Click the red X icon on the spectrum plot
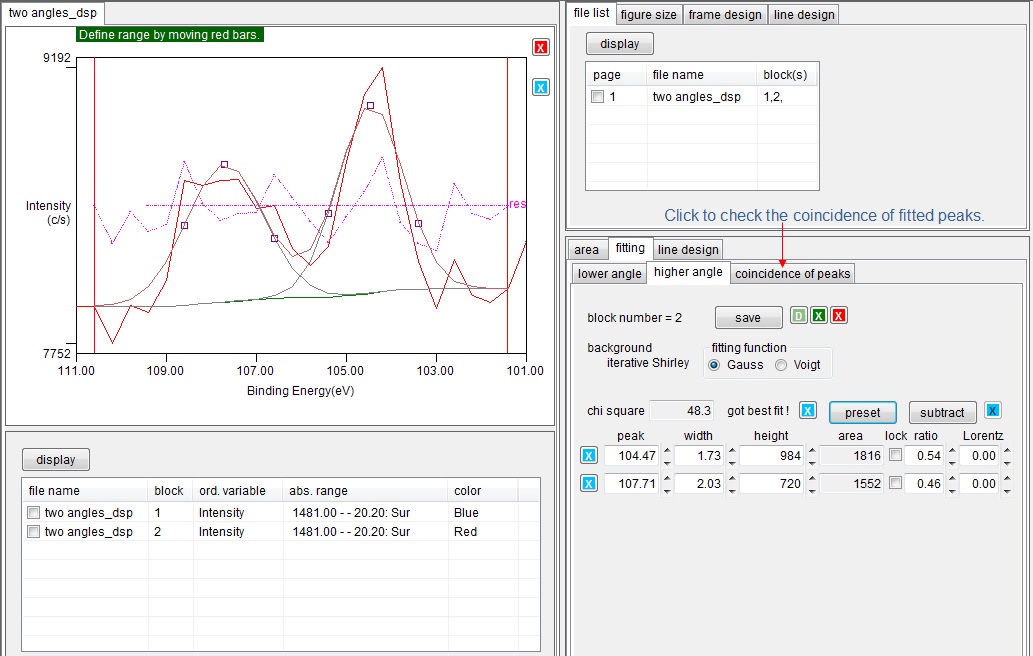1033x656 pixels. point(541,48)
